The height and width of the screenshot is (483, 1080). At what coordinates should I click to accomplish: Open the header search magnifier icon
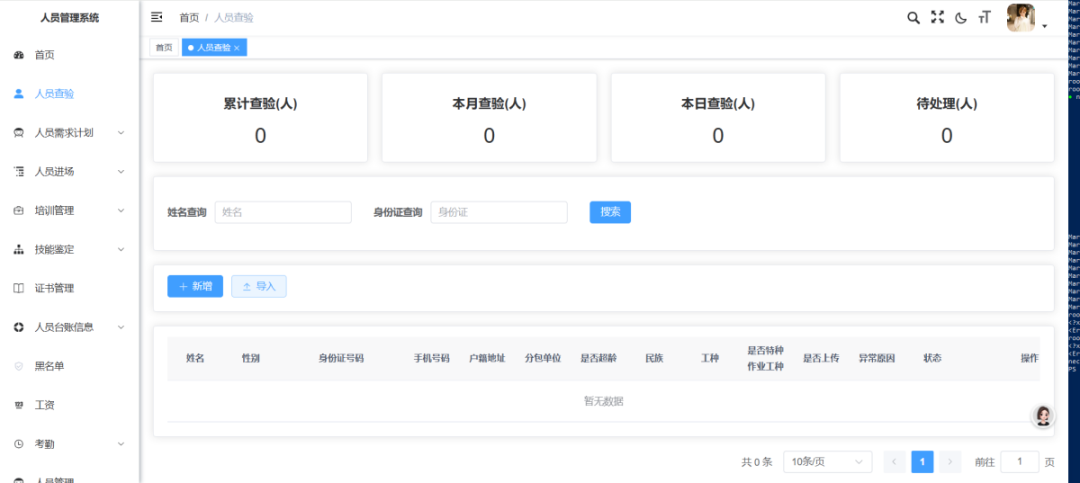913,18
